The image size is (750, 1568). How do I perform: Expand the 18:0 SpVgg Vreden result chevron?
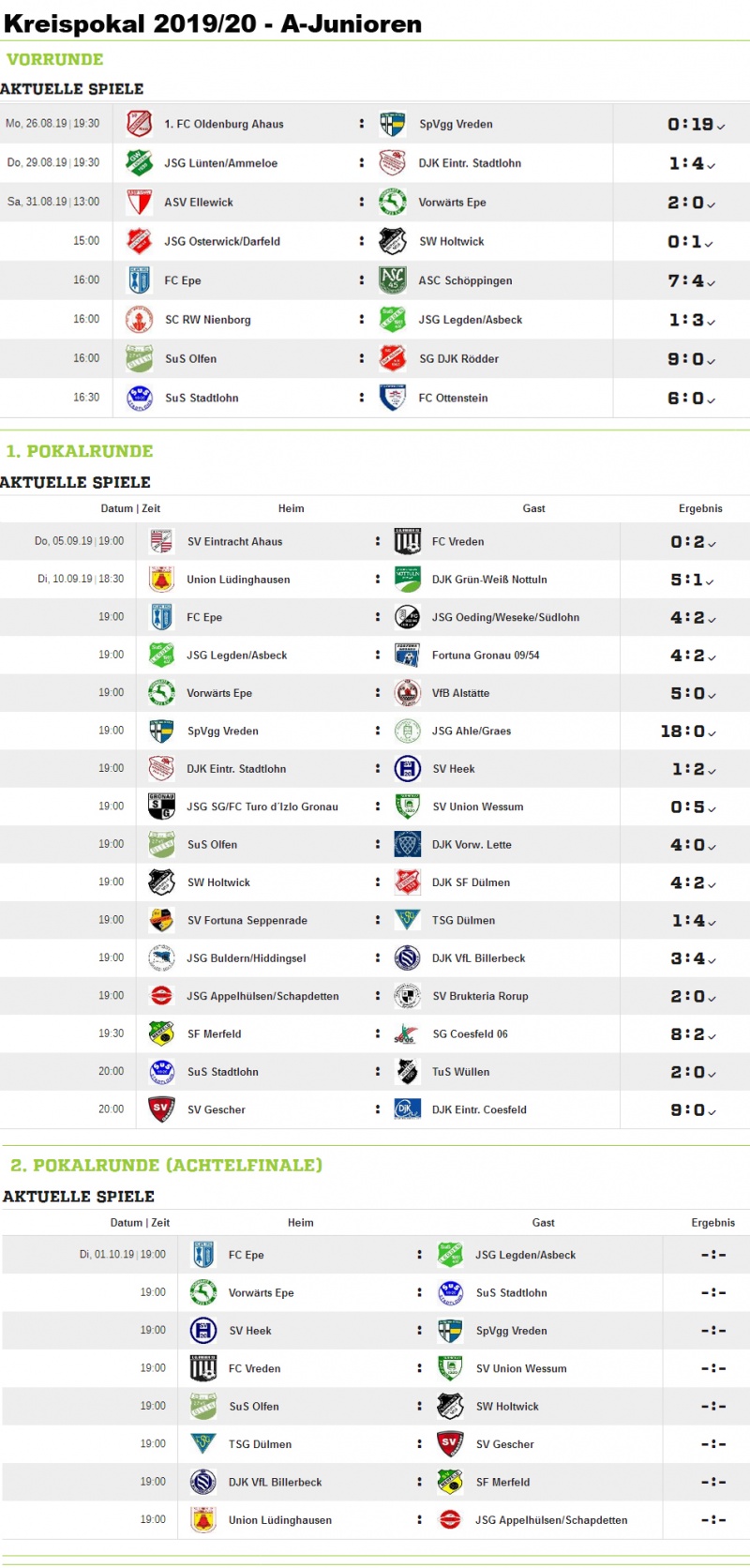[x=712, y=732]
